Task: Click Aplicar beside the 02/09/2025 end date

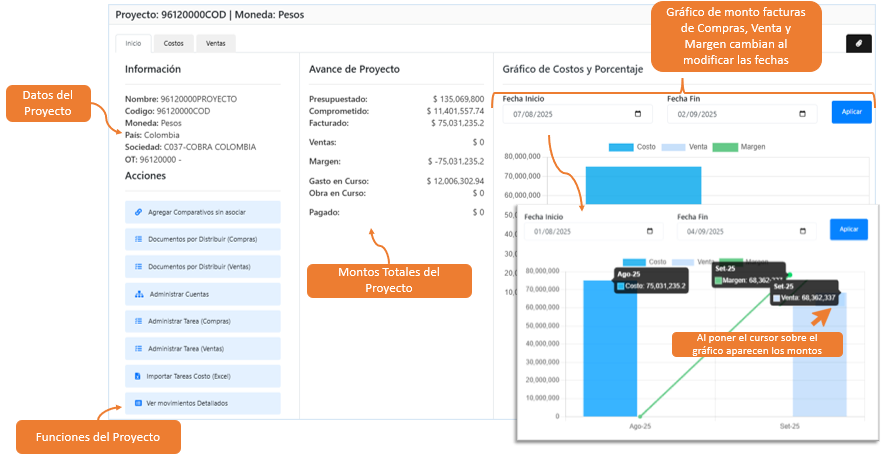Action: [x=851, y=112]
